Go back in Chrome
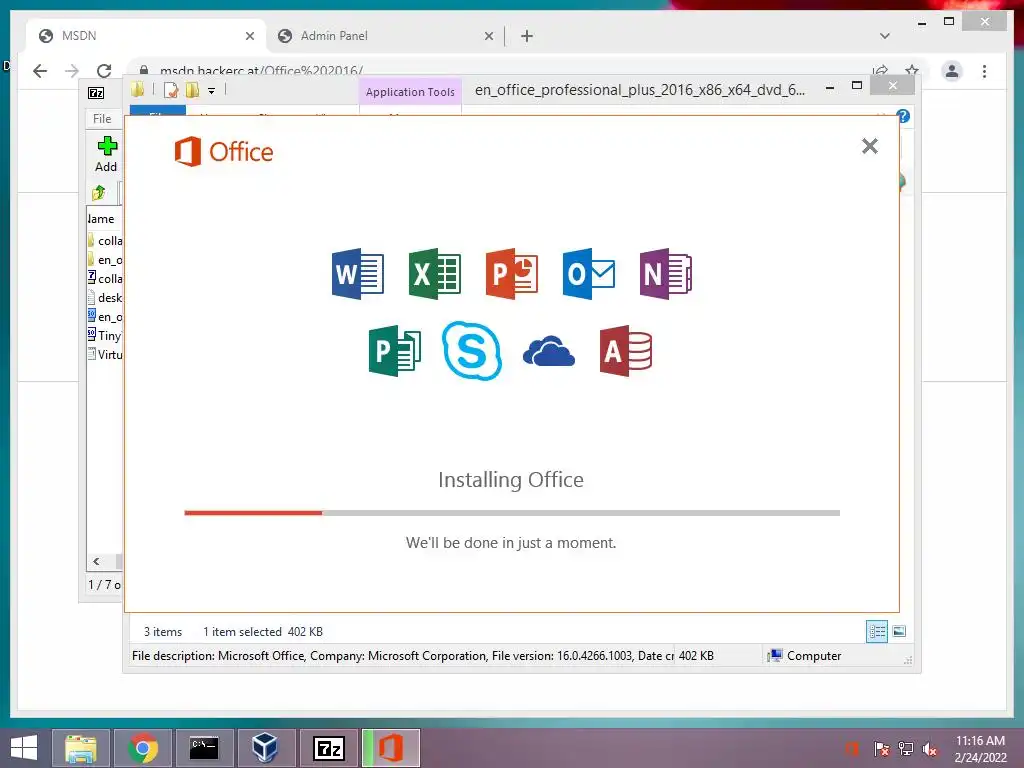The height and width of the screenshot is (768, 1024). (x=40, y=71)
